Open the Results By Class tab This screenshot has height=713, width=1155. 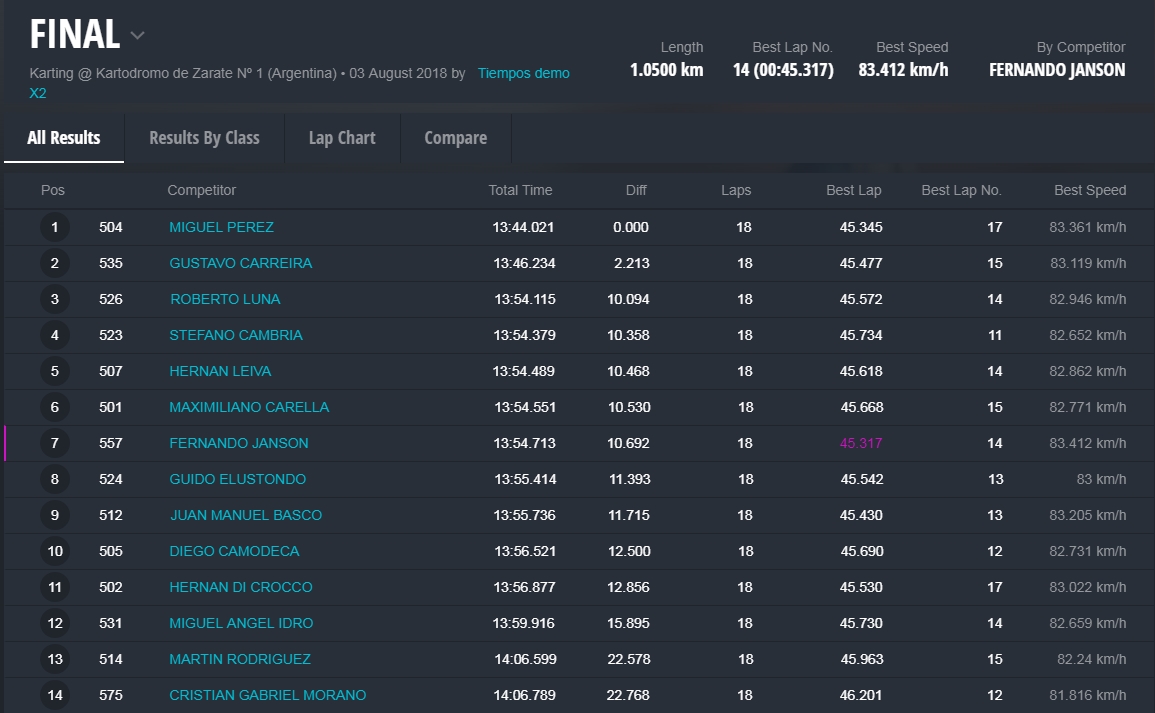coord(204,138)
